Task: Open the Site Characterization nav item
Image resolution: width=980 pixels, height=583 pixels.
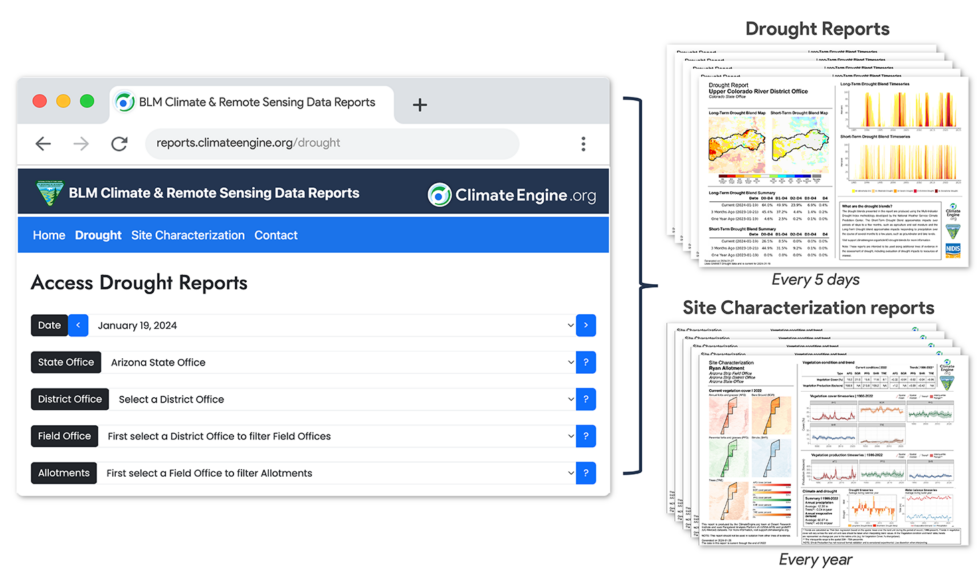Action: point(188,235)
